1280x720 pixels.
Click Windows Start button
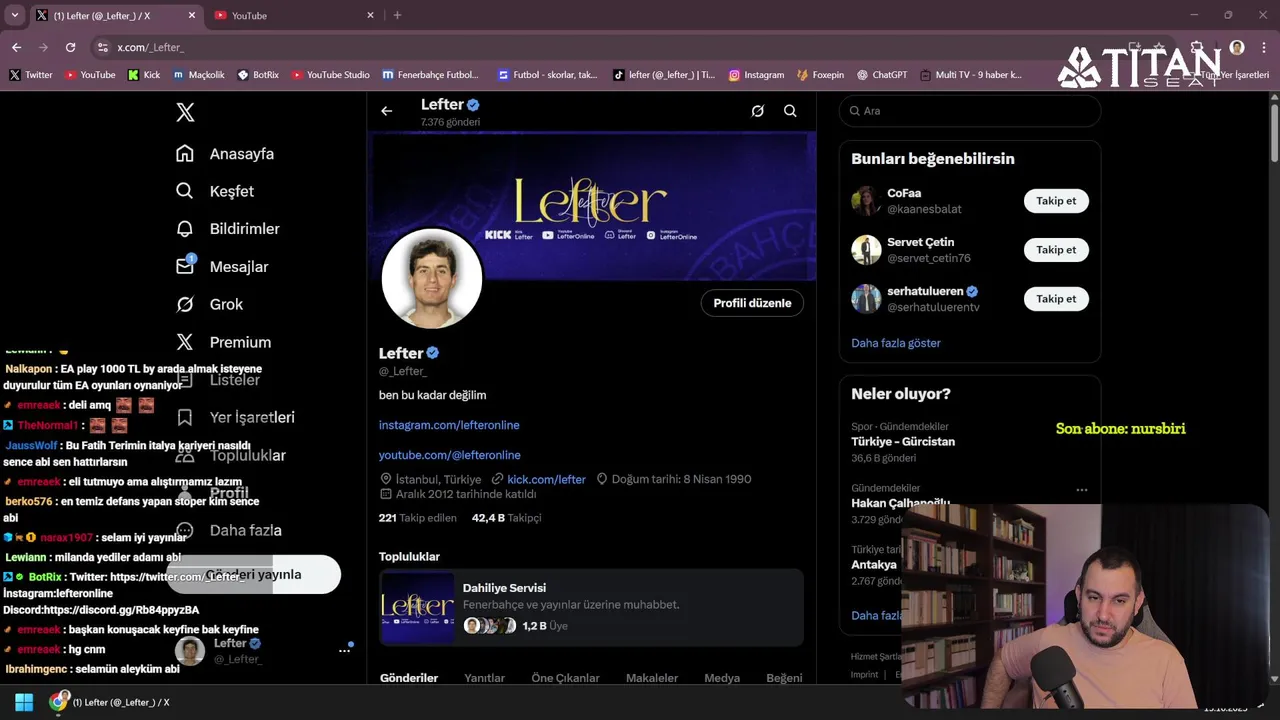24,702
